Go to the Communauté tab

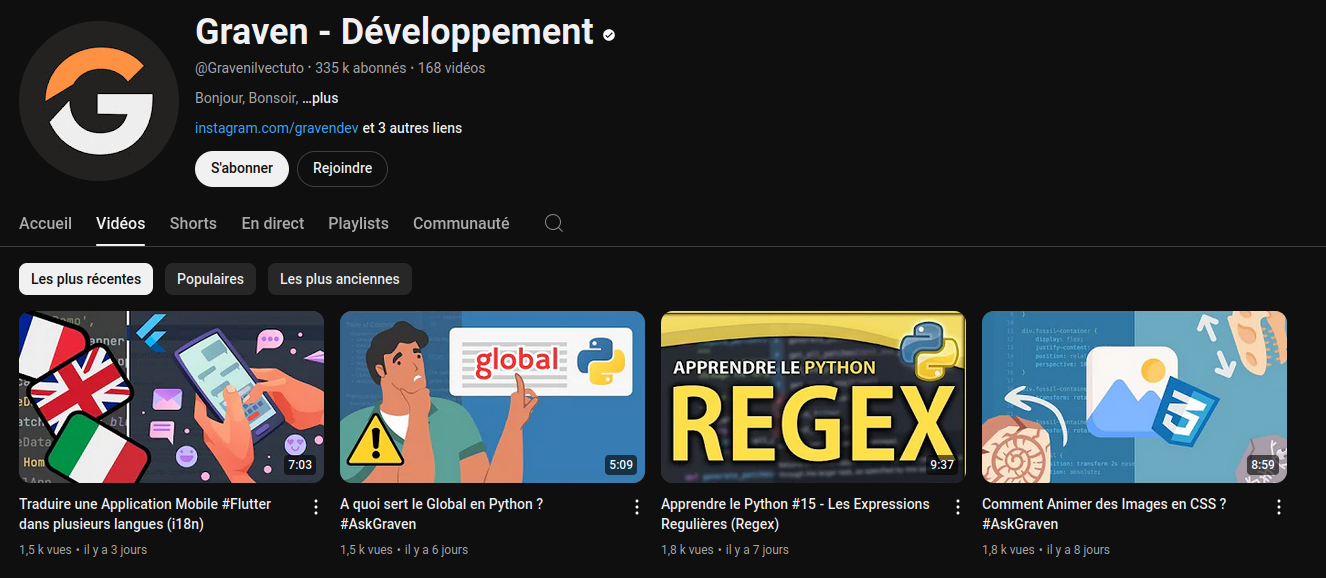461,223
